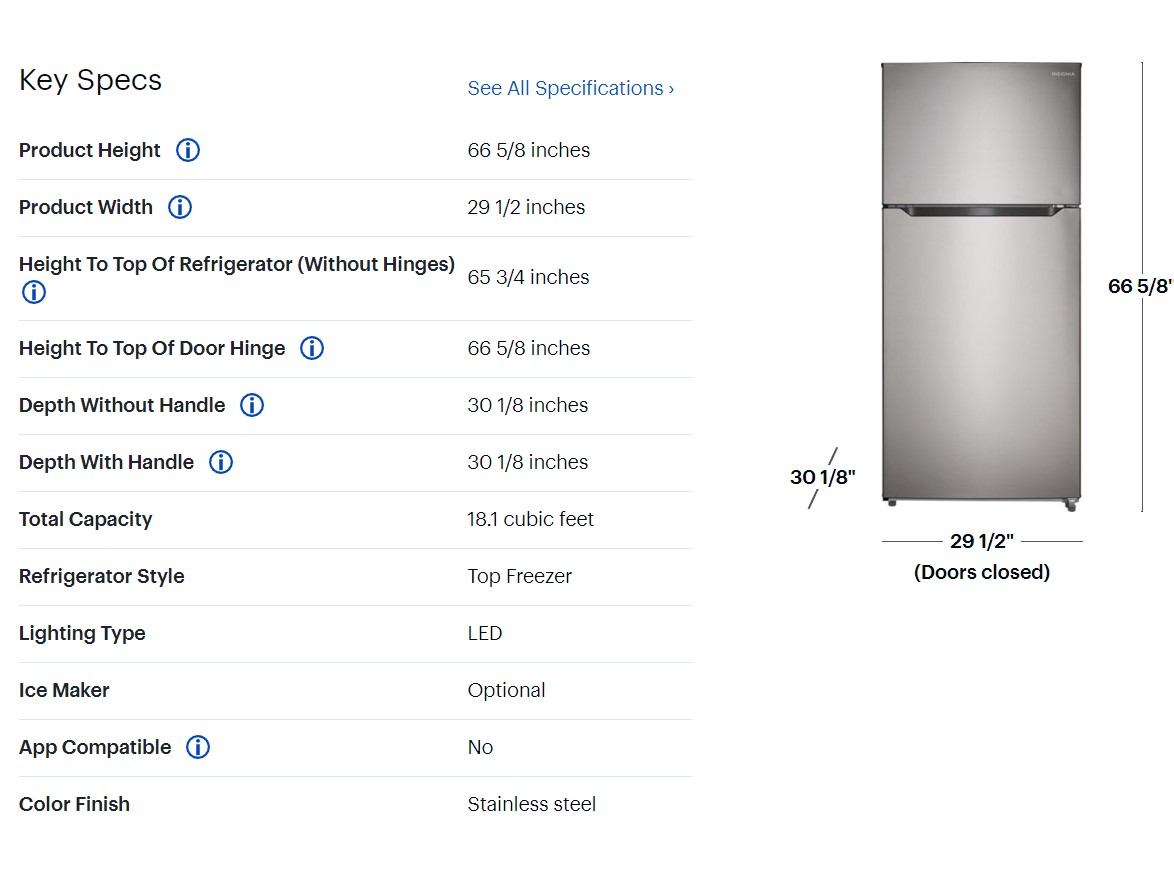1174x882 pixels.
Task: Click the info icon next to Product Height
Action: pyautogui.click(x=188, y=150)
